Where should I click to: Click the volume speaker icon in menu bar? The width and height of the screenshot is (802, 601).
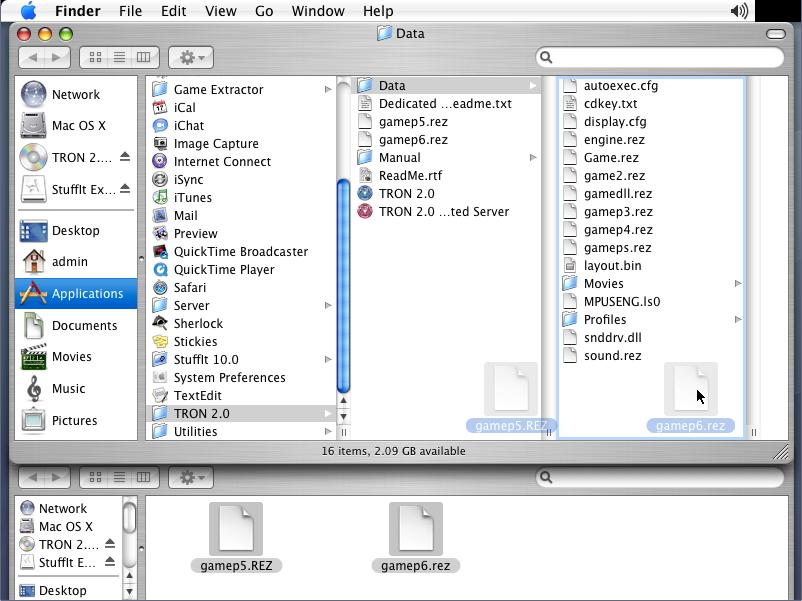(x=739, y=11)
